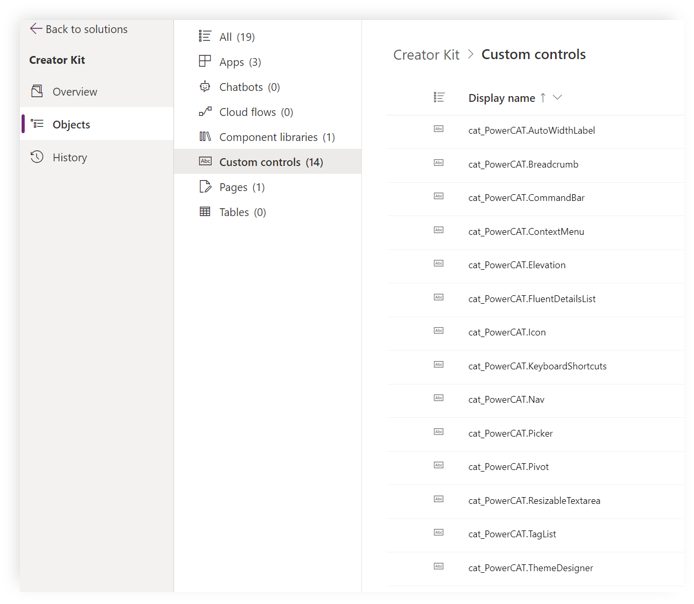Open Display name column dropdown chevron
Viewport: 694px width, 604px height.
coord(558,97)
